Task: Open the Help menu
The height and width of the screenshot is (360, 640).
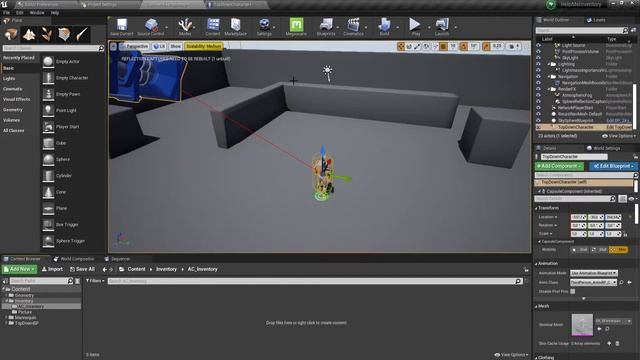Action: pyautogui.click(x=55, y=13)
